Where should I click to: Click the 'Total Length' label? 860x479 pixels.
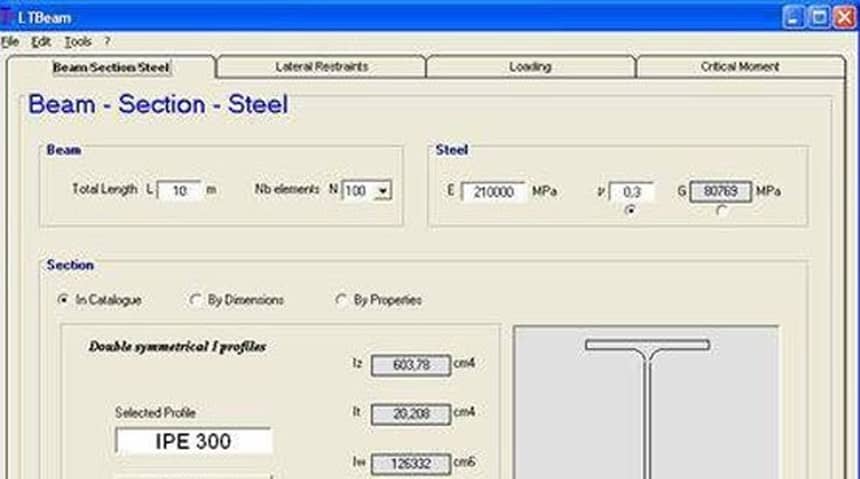(105, 189)
